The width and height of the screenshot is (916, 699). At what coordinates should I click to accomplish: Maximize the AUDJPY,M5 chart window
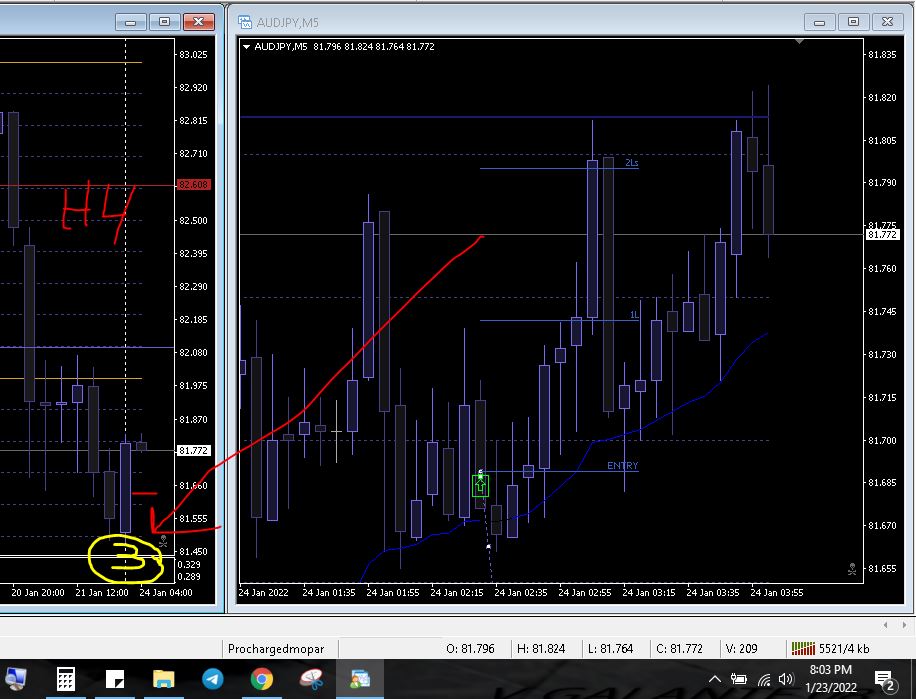853,22
